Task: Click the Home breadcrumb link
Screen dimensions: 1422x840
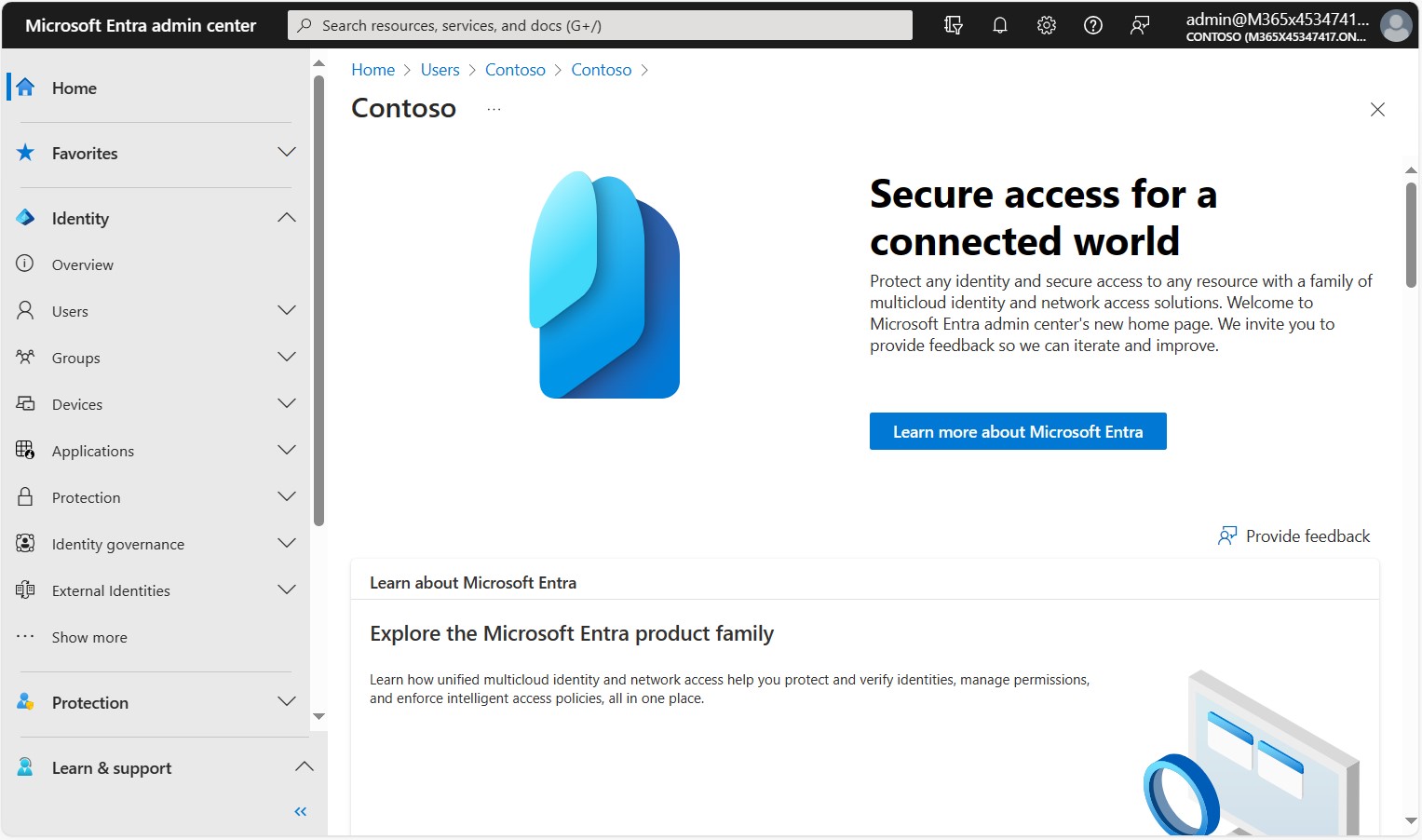Action: (x=373, y=70)
